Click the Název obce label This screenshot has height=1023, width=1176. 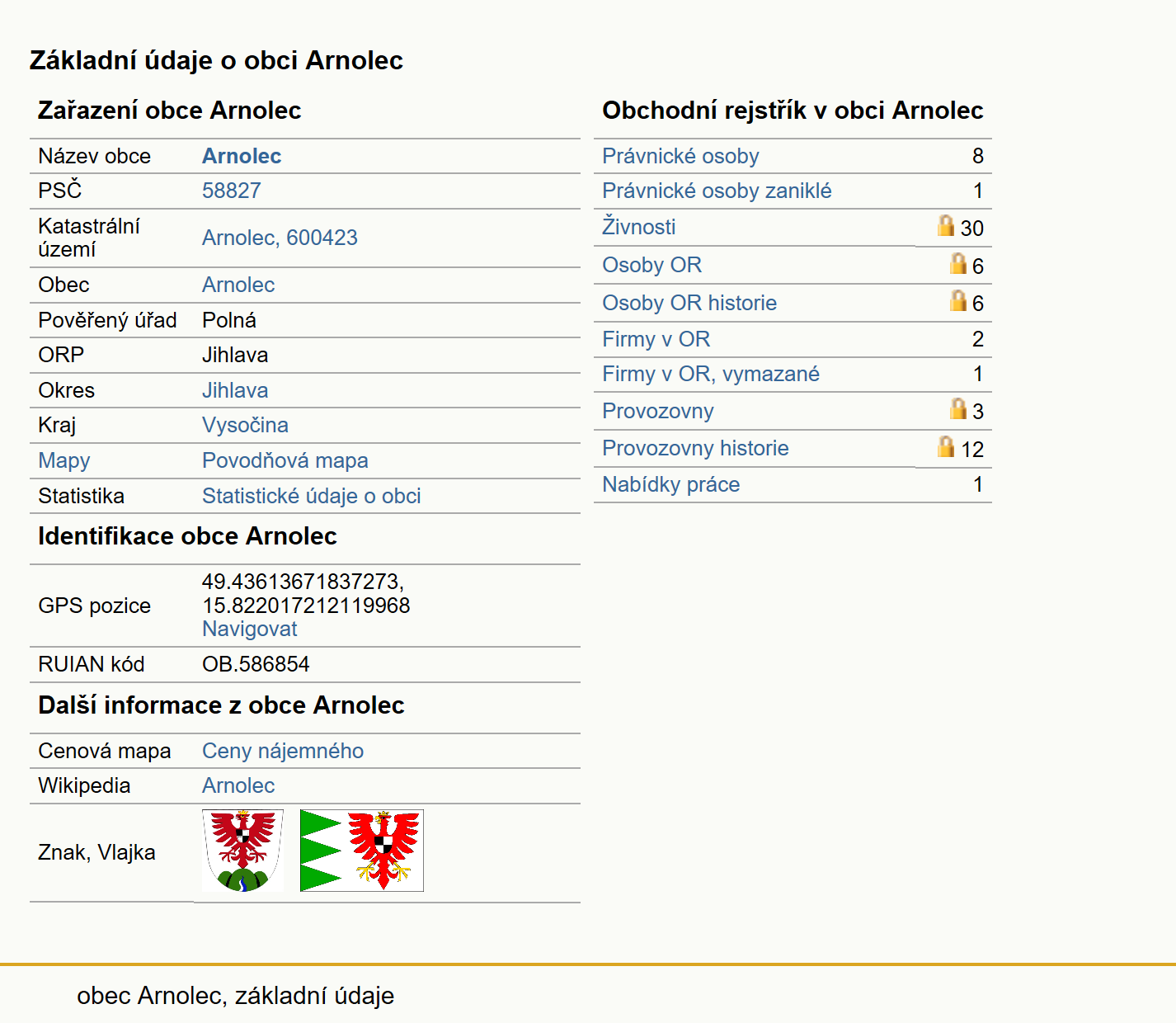pyautogui.click(x=95, y=156)
